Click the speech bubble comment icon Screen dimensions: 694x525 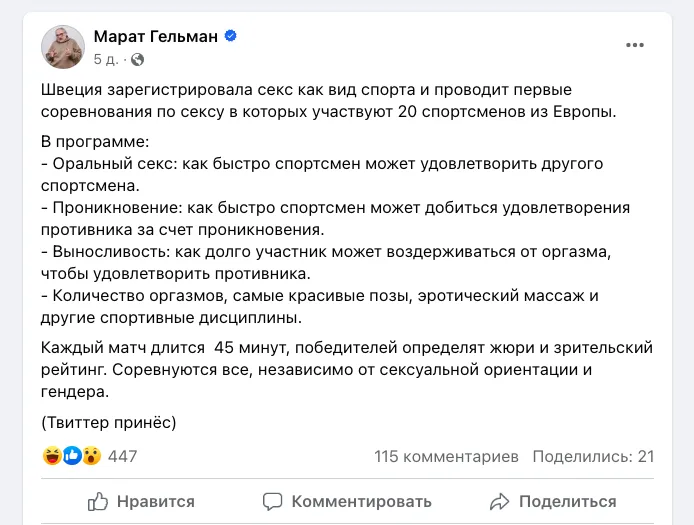pyautogui.click(x=272, y=501)
